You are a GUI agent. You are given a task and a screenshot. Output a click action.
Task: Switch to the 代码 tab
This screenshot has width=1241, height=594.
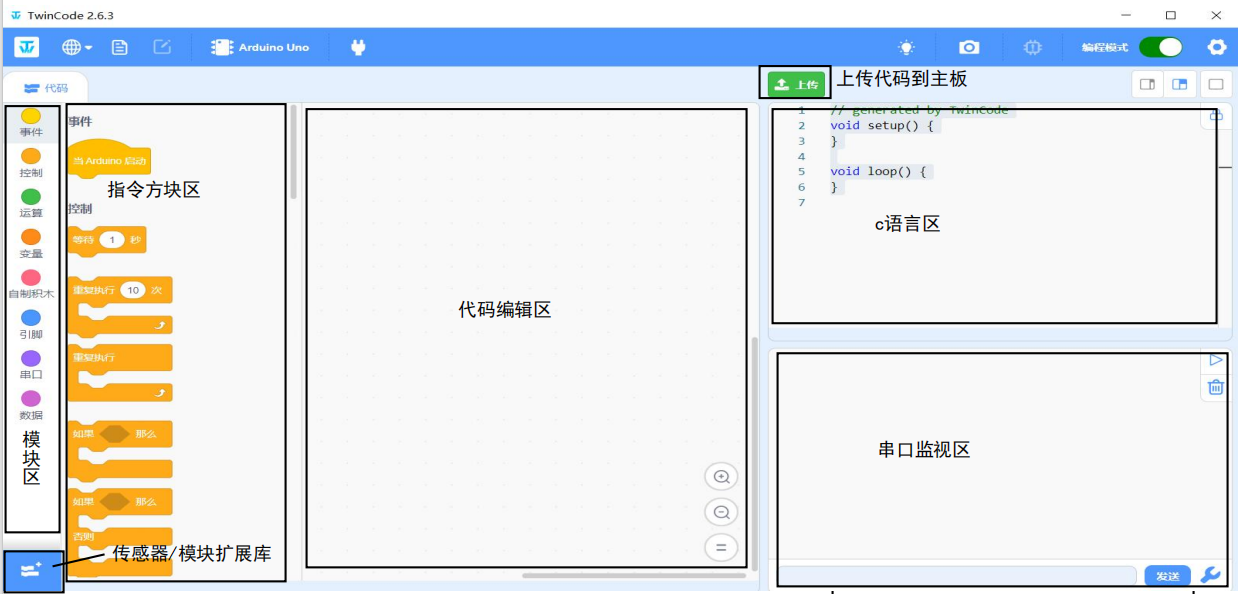46,88
